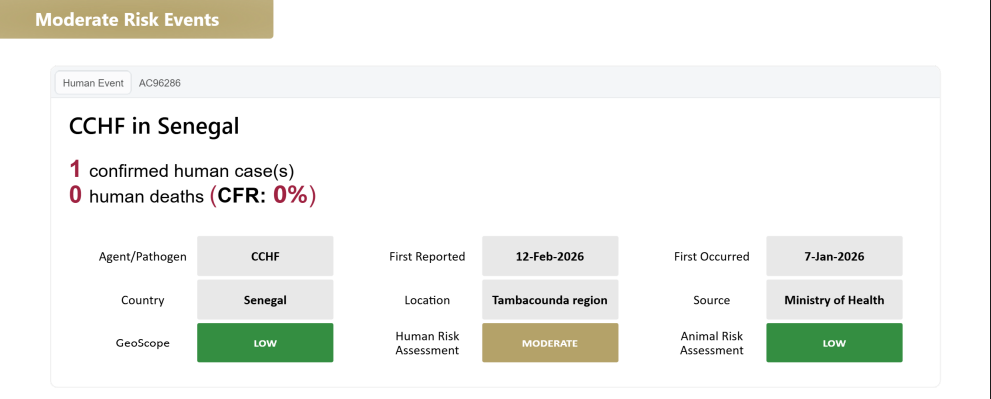
Task: Select the Human Risk Assessment label
Action: (427, 343)
